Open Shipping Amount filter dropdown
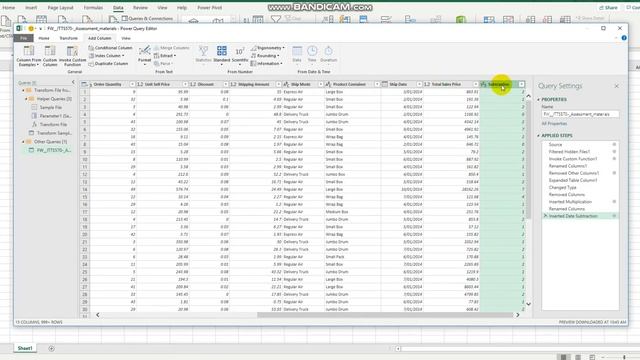640x360 pixels. pos(278,84)
